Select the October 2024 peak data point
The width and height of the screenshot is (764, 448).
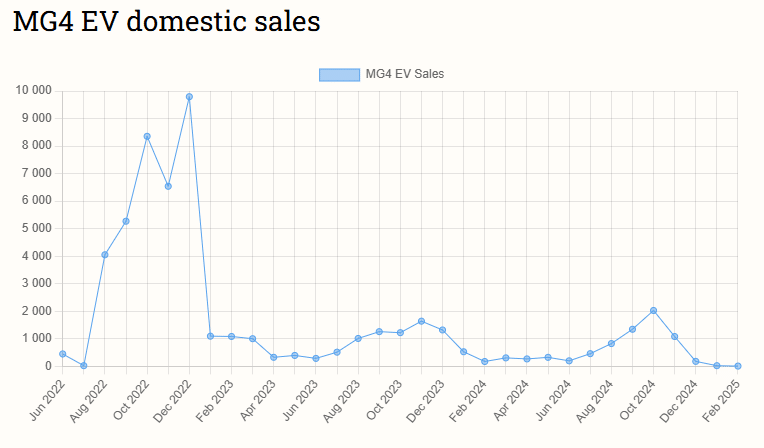[x=653, y=311]
